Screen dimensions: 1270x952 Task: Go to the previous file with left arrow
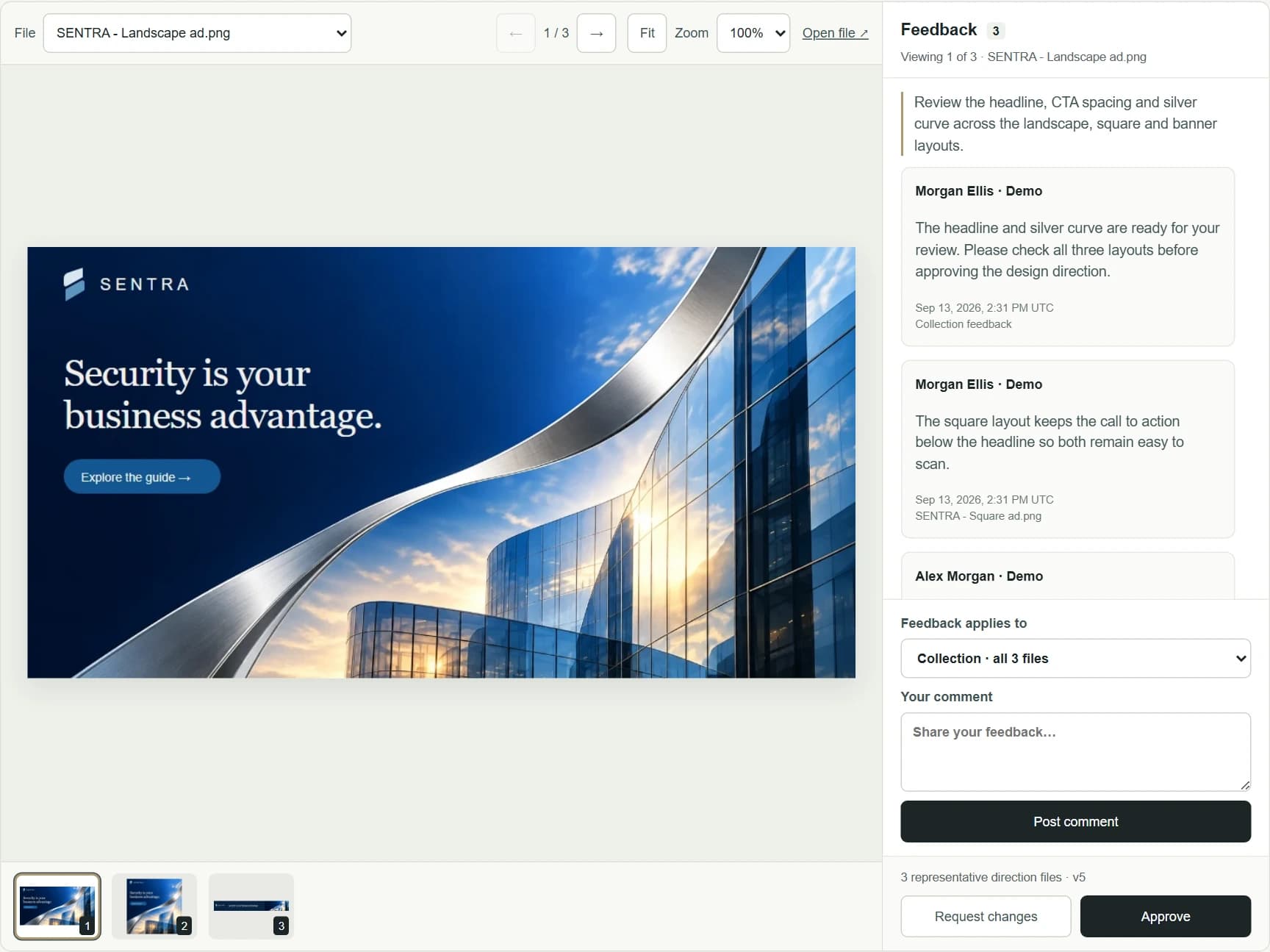[x=515, y=33]
